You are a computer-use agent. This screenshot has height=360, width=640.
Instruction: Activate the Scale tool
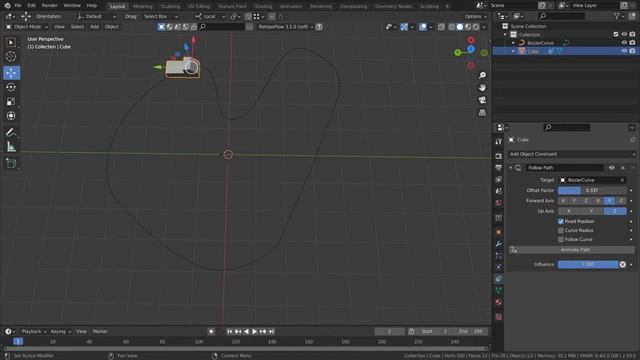pyautogui.click(x=11, y=101)
